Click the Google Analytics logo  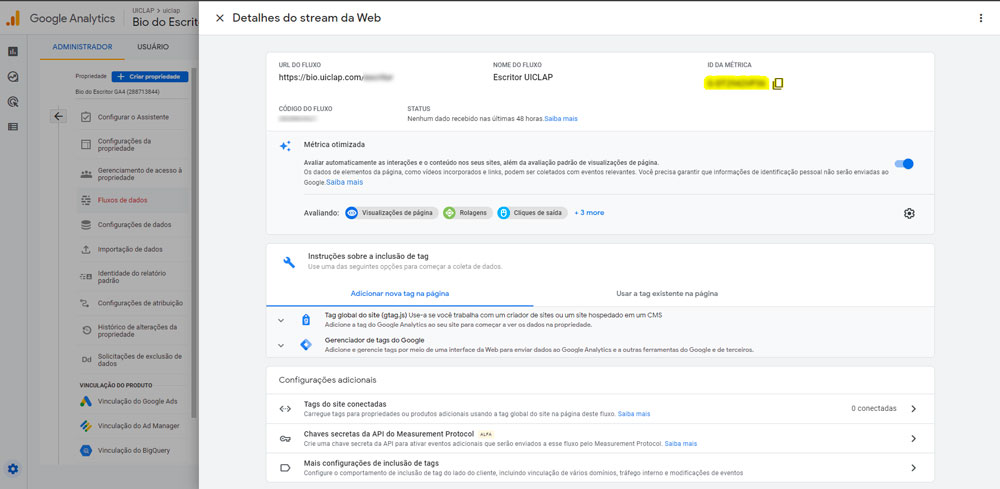(13, 18)
